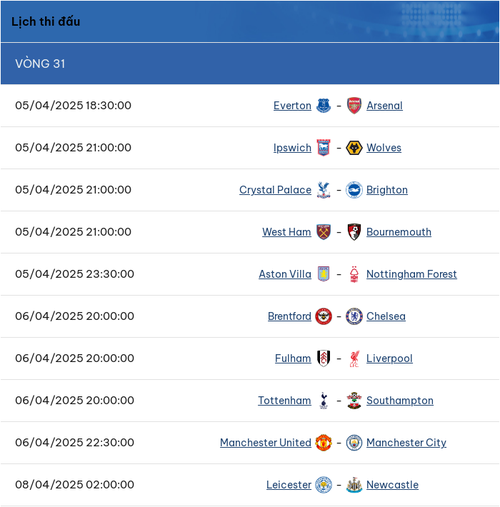Click the VÒNG 31 round header
This screenshot has width=500, height=507.
click(250, 63)
